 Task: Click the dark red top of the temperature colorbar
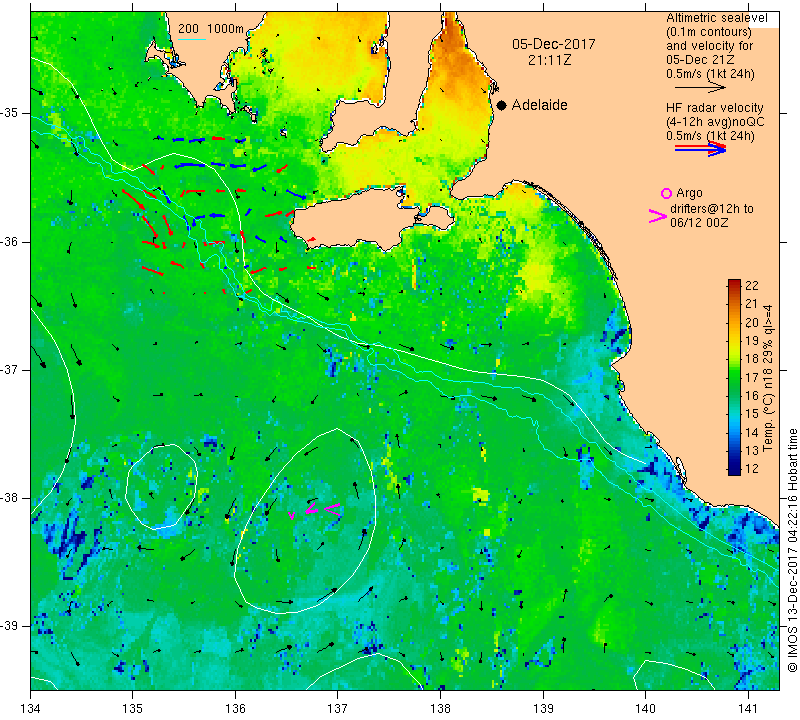click(x=734, y=283)
